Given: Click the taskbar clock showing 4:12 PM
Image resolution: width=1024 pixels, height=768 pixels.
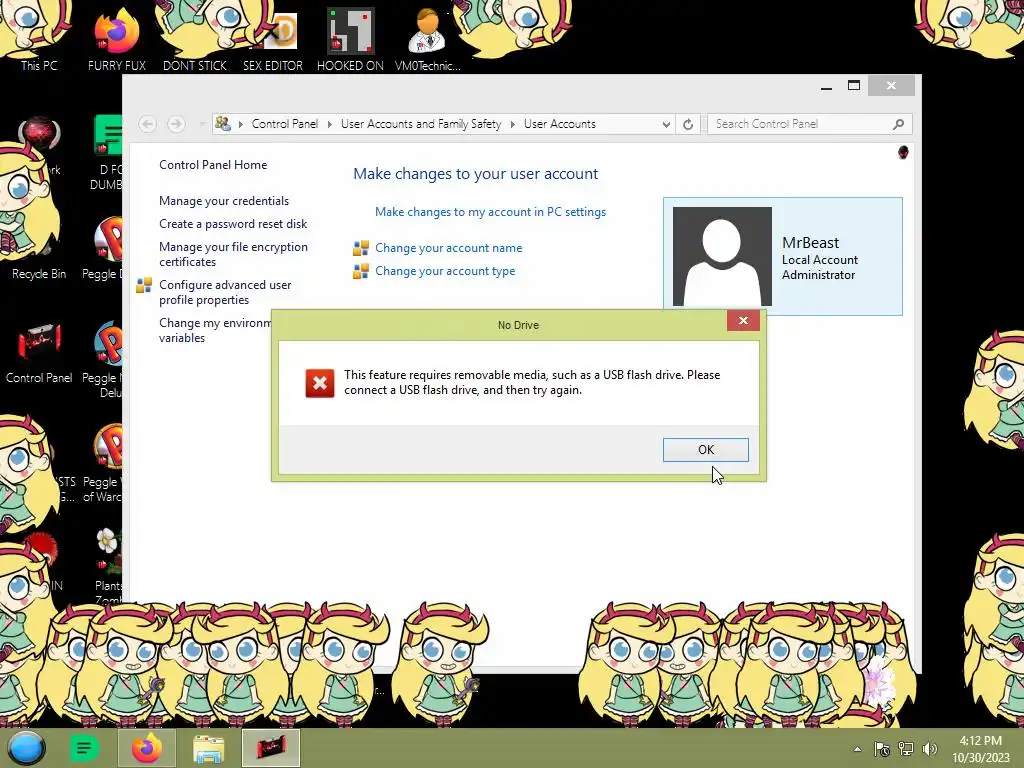Looking at the screenshot, I should (980, 749).
